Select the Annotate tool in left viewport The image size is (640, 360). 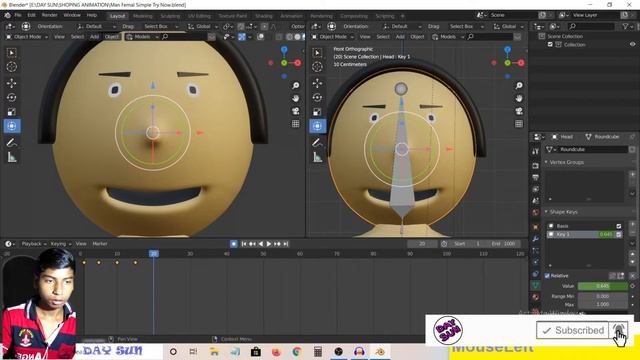[x=11, y=142]
